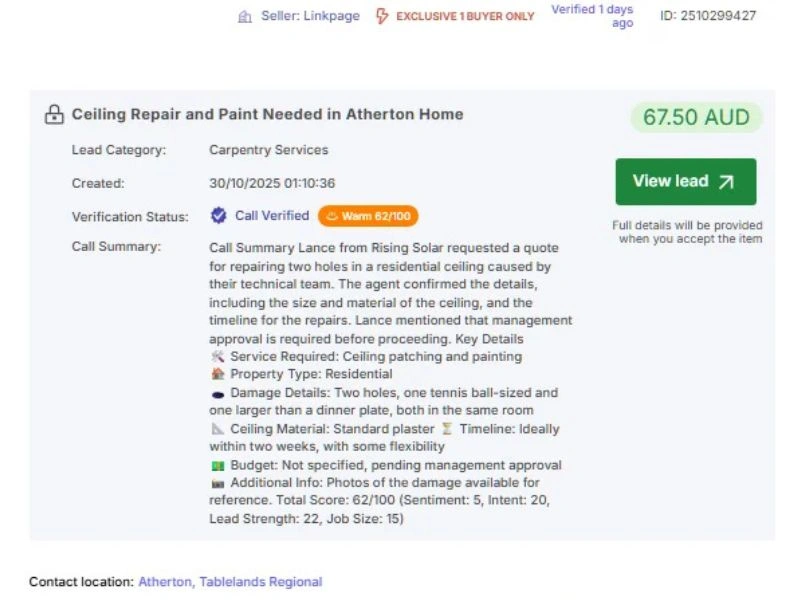This screenshot has height=600, width=800.
Task: Click the EXCLUSIVE 1 BUYER ONLY label
Action: coord(465,17)
